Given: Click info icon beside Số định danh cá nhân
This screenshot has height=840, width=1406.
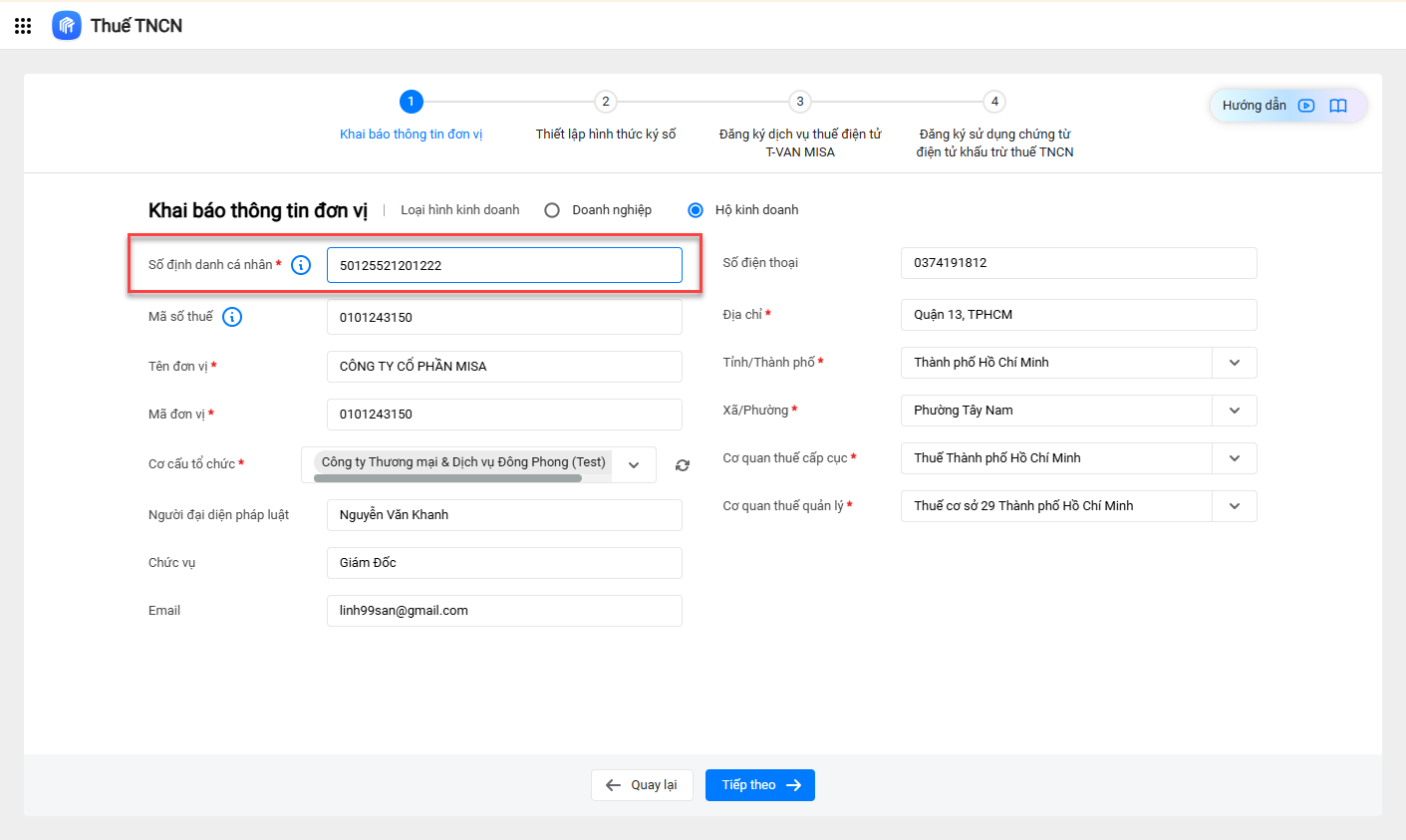Looking at the screenshot, I should pyautogui.click(x=301, y=265).
